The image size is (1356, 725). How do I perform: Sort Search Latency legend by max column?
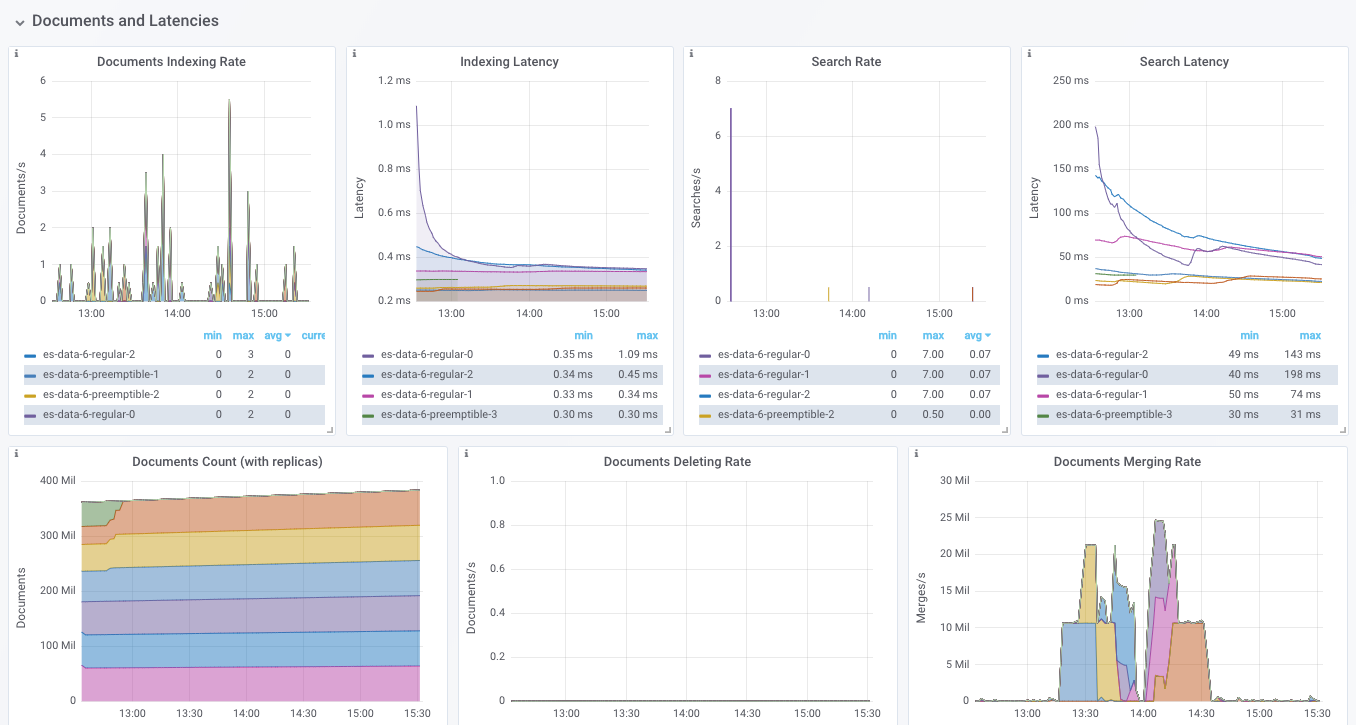tap(1310, 336)
